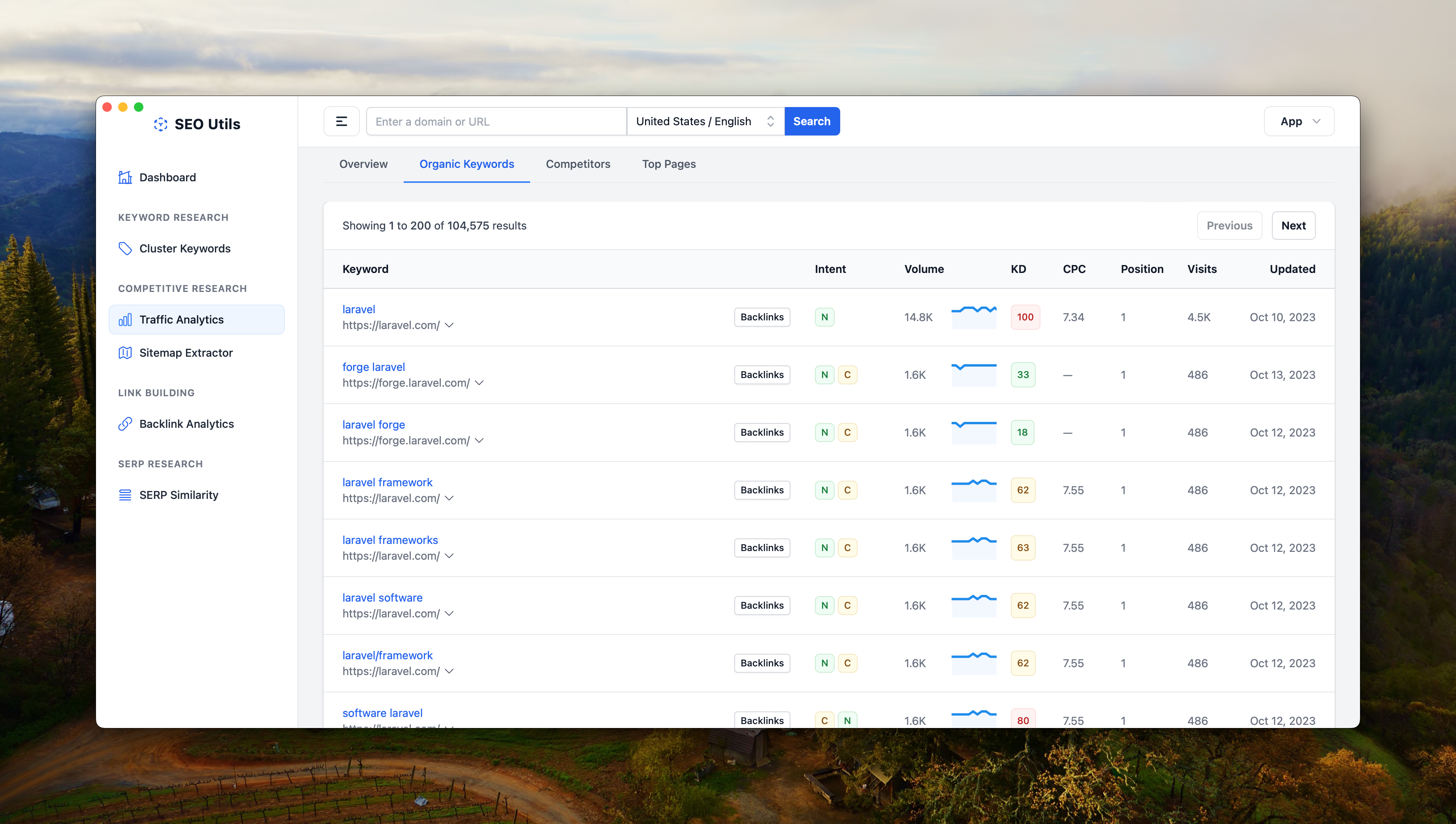
Task: Click the Sitemap Extractor map icon
Action: pyautogui.click(x=125, y=353)
